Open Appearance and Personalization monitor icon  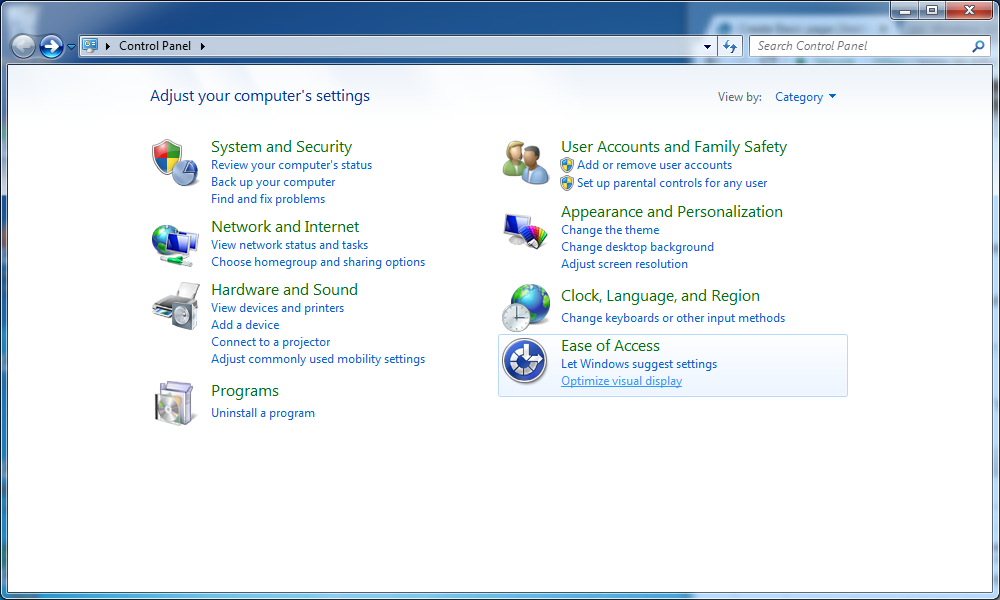pyautogui.click(x=525, y=231)
